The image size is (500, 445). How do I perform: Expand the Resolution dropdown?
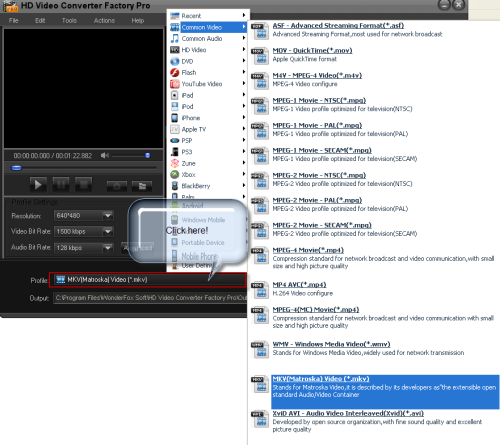tap(108, 216)
